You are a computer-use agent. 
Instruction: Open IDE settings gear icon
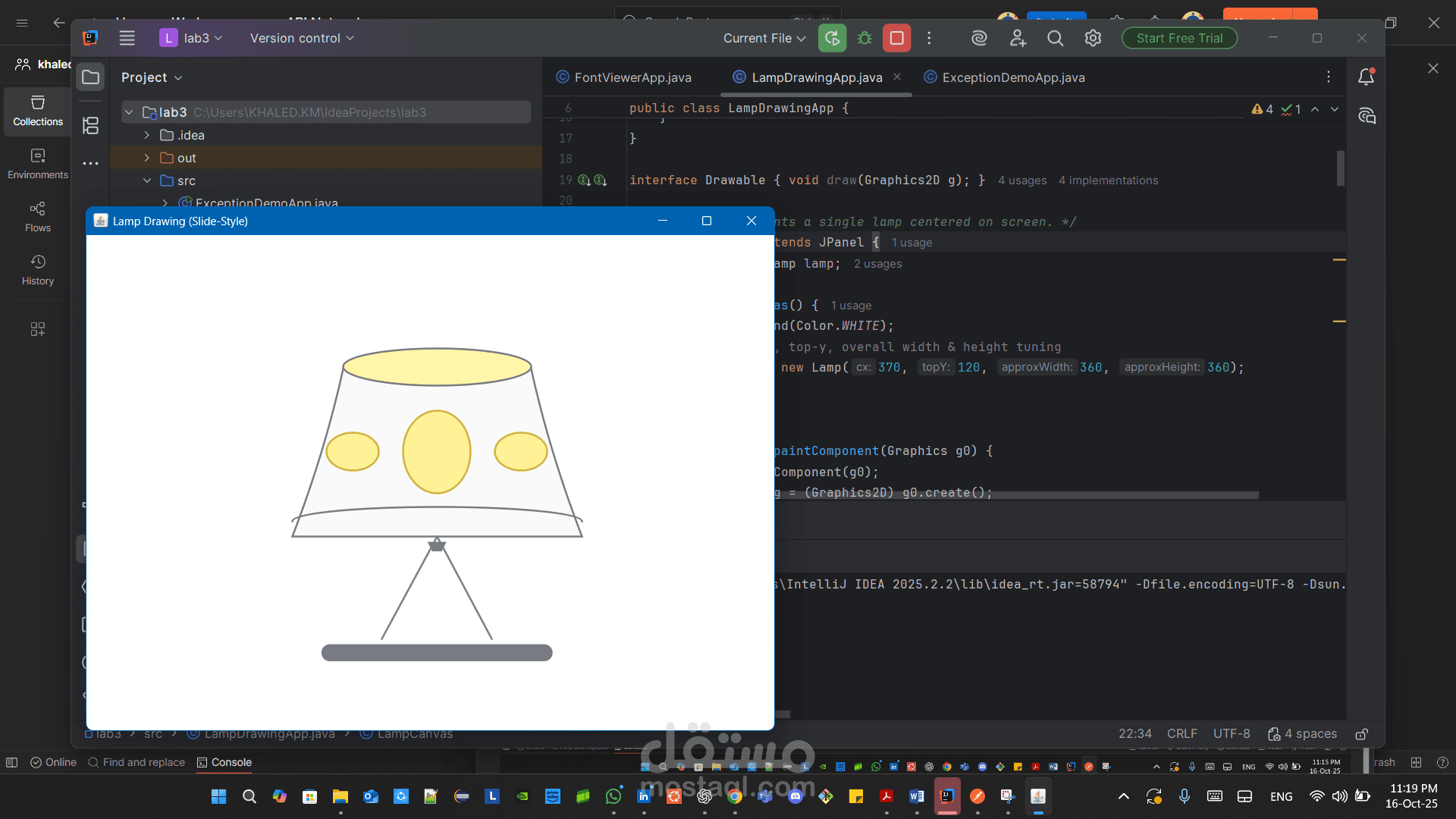pyautogui.click(x=1093, y=38)
